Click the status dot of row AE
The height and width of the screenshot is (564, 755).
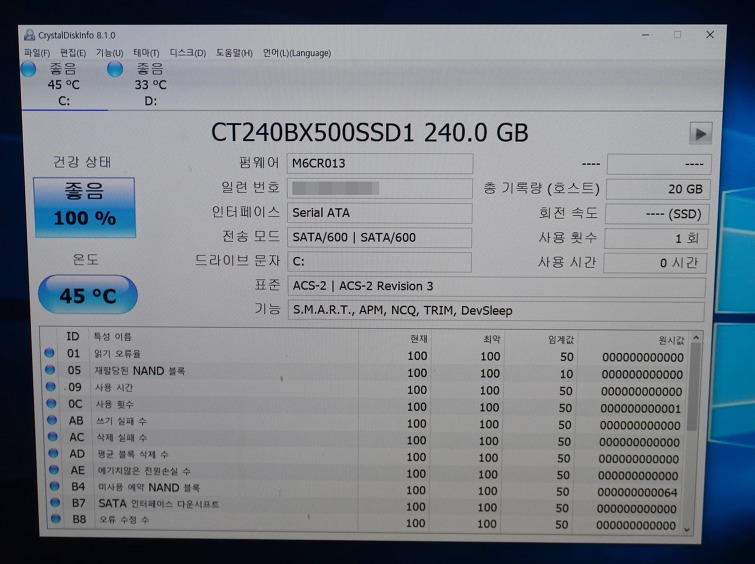click(x=54, y=470)
